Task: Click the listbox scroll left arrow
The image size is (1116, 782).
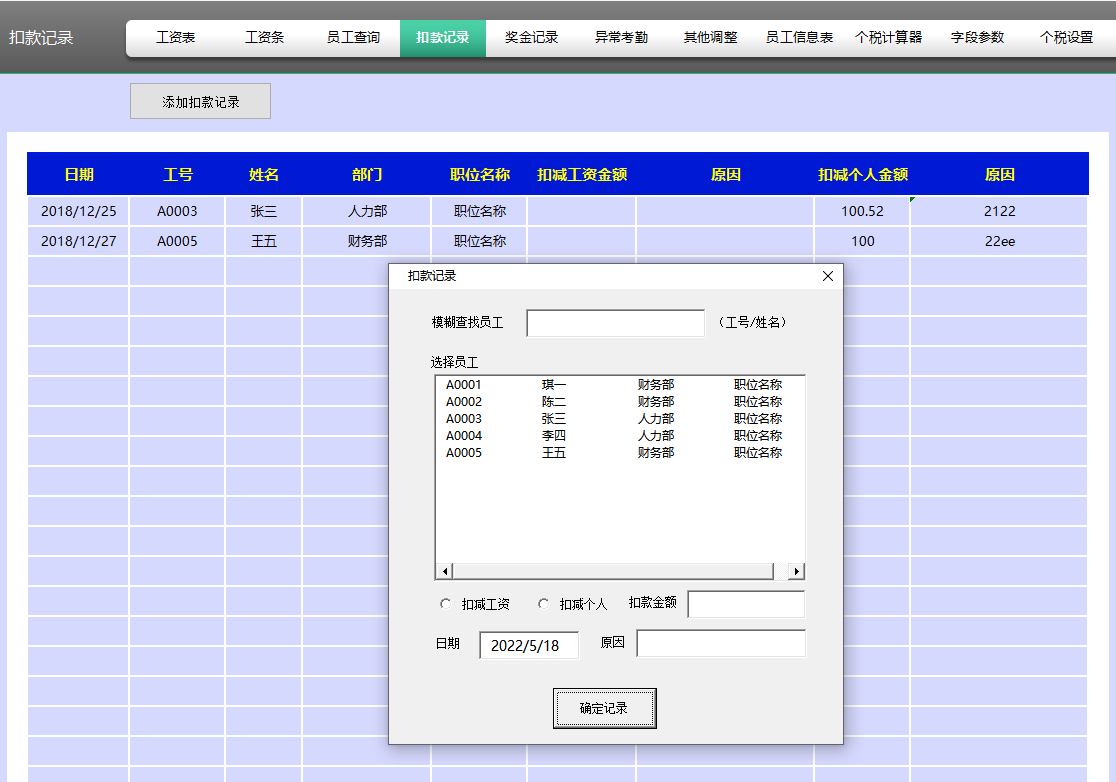Action: coord(445,571)
